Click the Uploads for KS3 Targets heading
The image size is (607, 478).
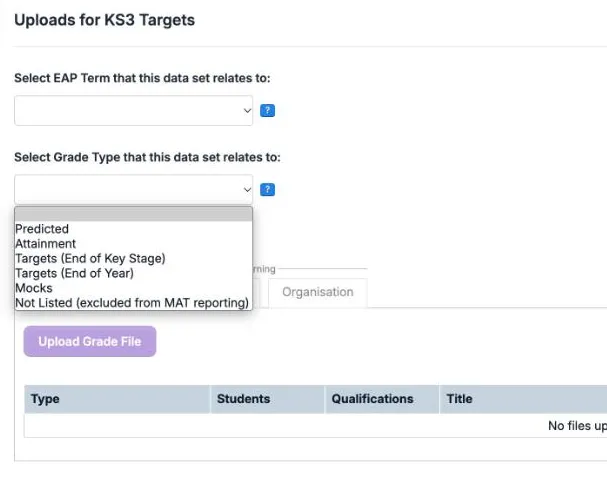point(105,20)
